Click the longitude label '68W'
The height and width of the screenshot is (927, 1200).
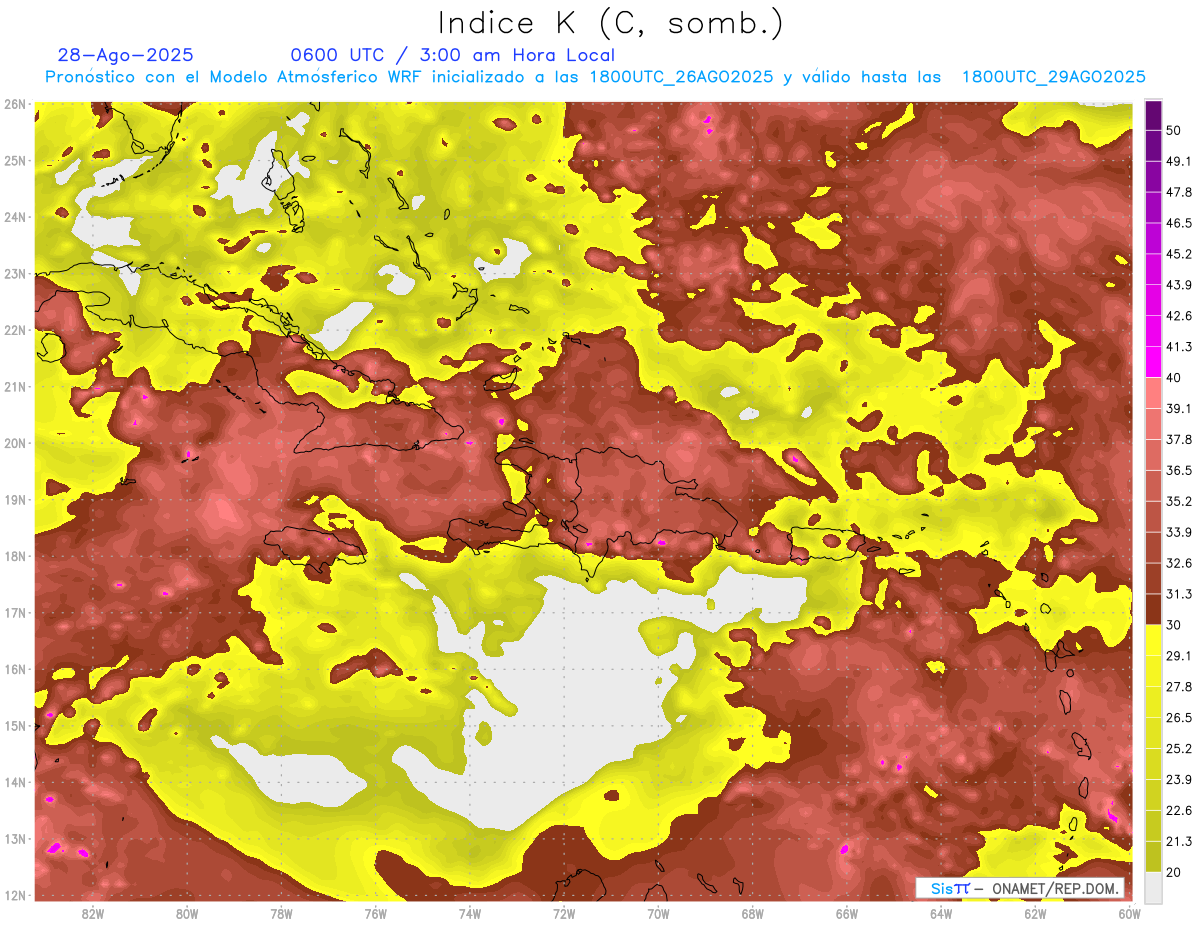click(753, 913)
